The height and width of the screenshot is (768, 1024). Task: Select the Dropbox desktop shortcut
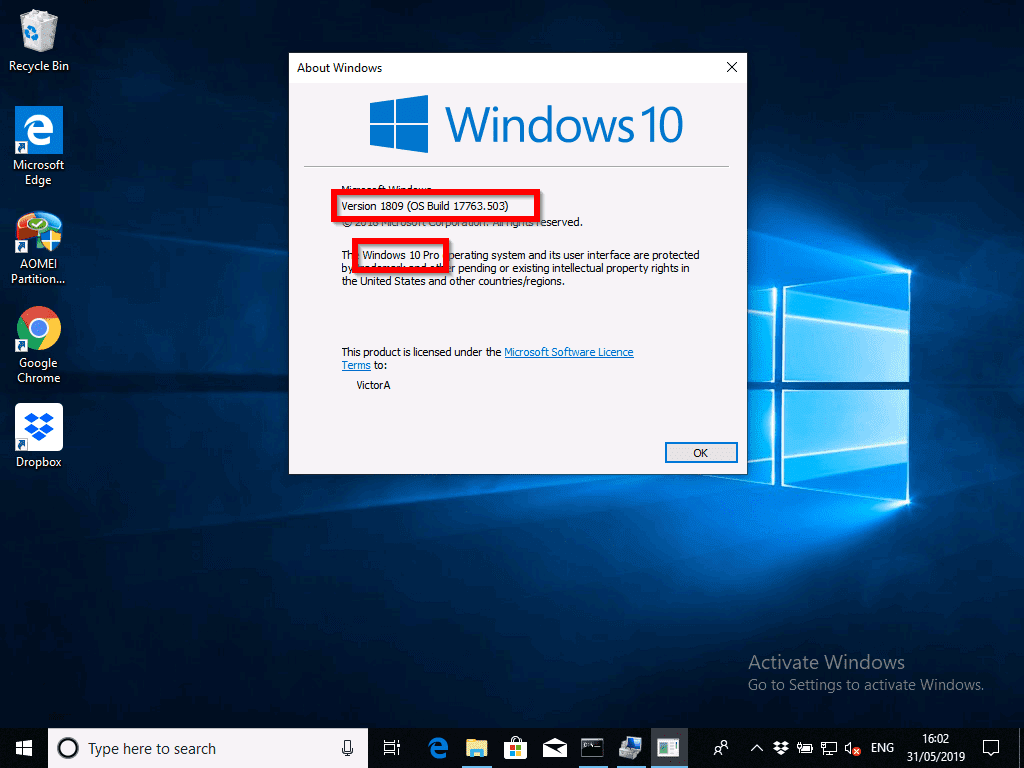point(39,436)
